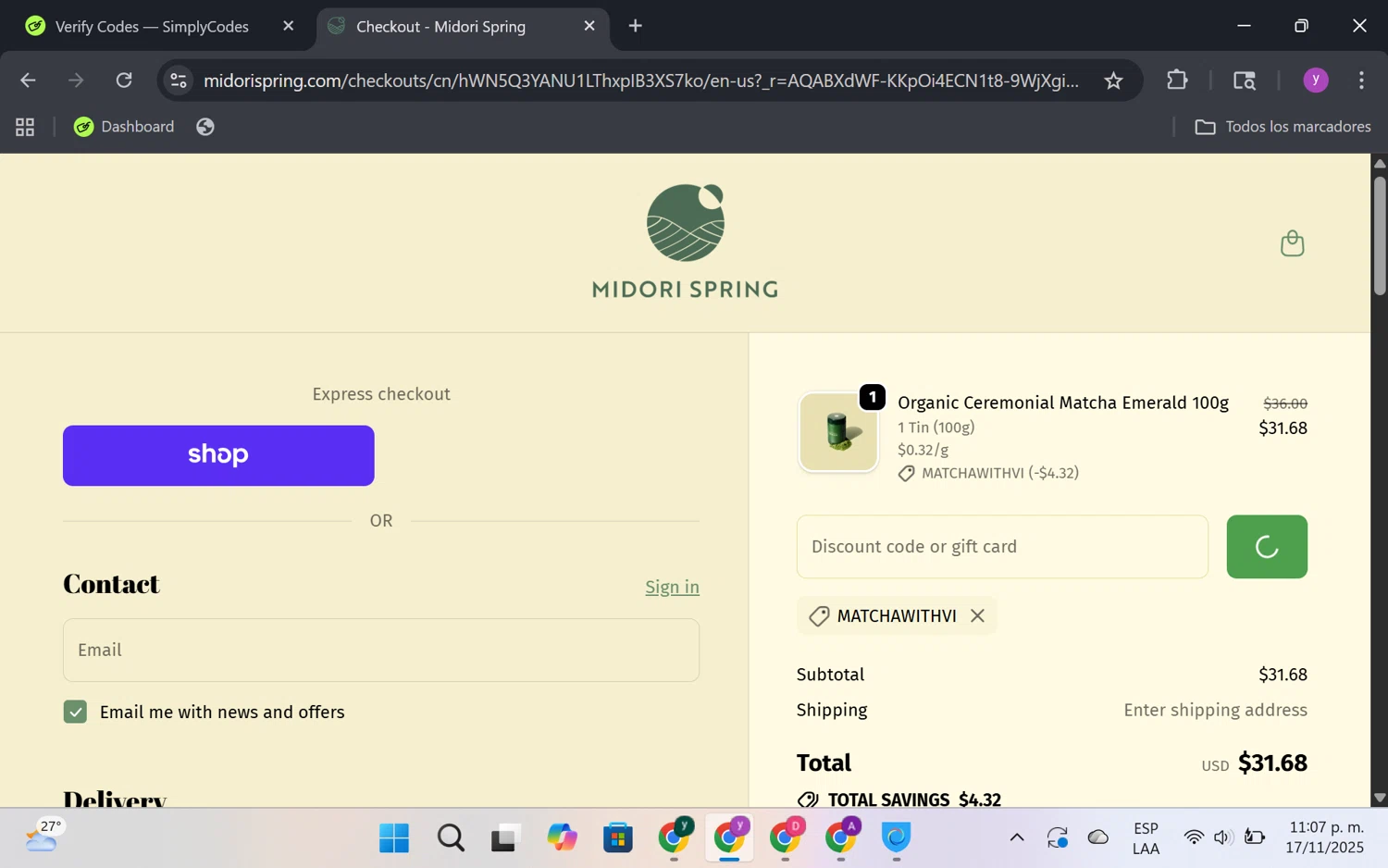Click the address bar URL
Screen dimensions: 1388x868
coord(641,81)
